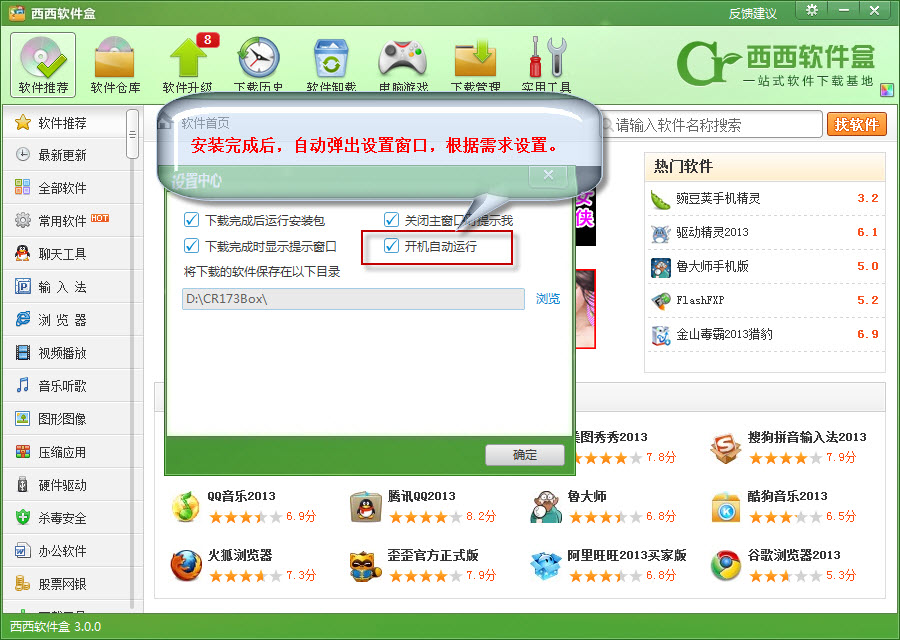Viewport: 900px width, 640px height.
Task: Open 反馈建议 in the title bar
Action: click(x=752, y=13)
